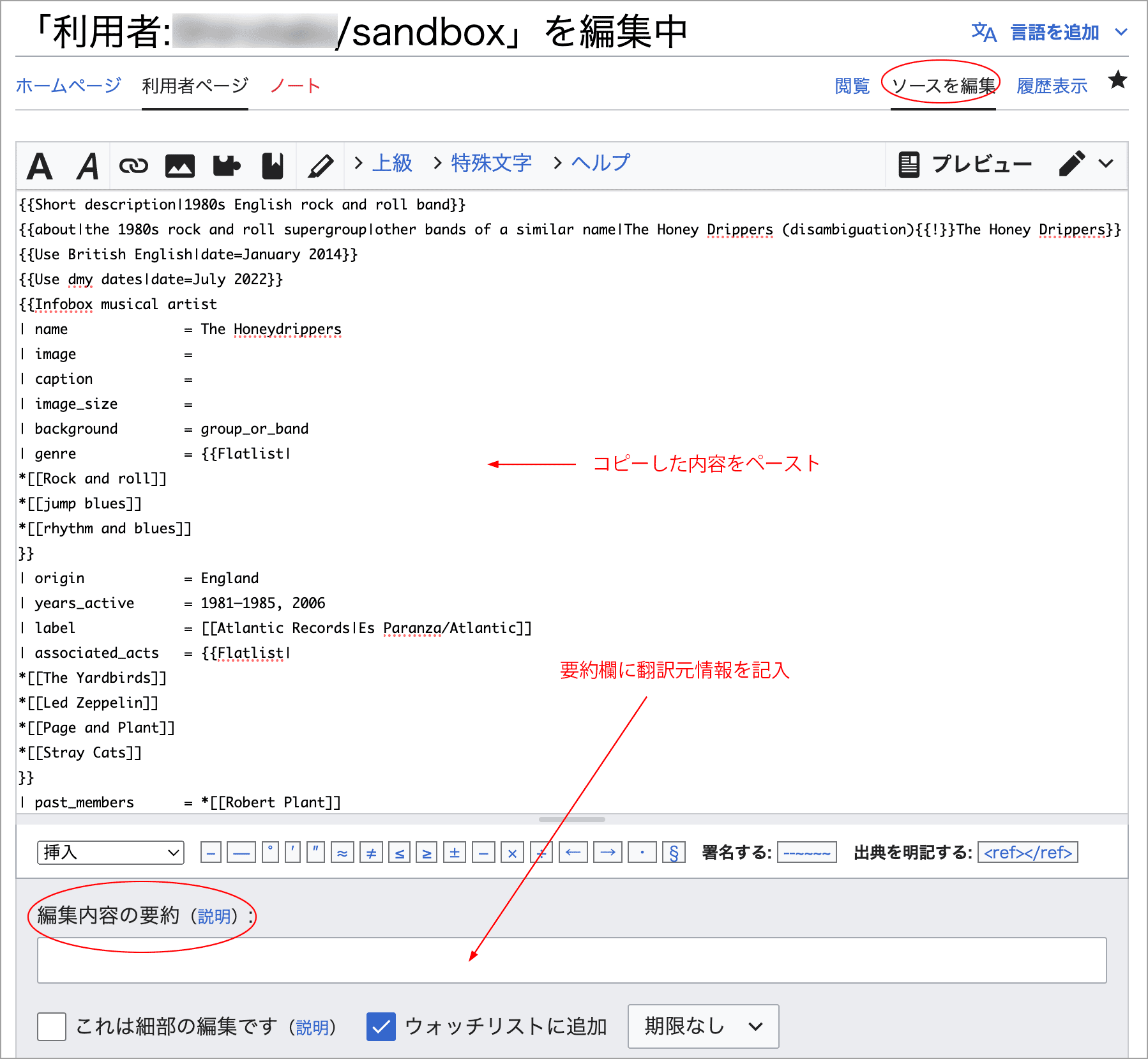
Task: Open the '言語を追加' language menu
Action: tap(1054, 33)
